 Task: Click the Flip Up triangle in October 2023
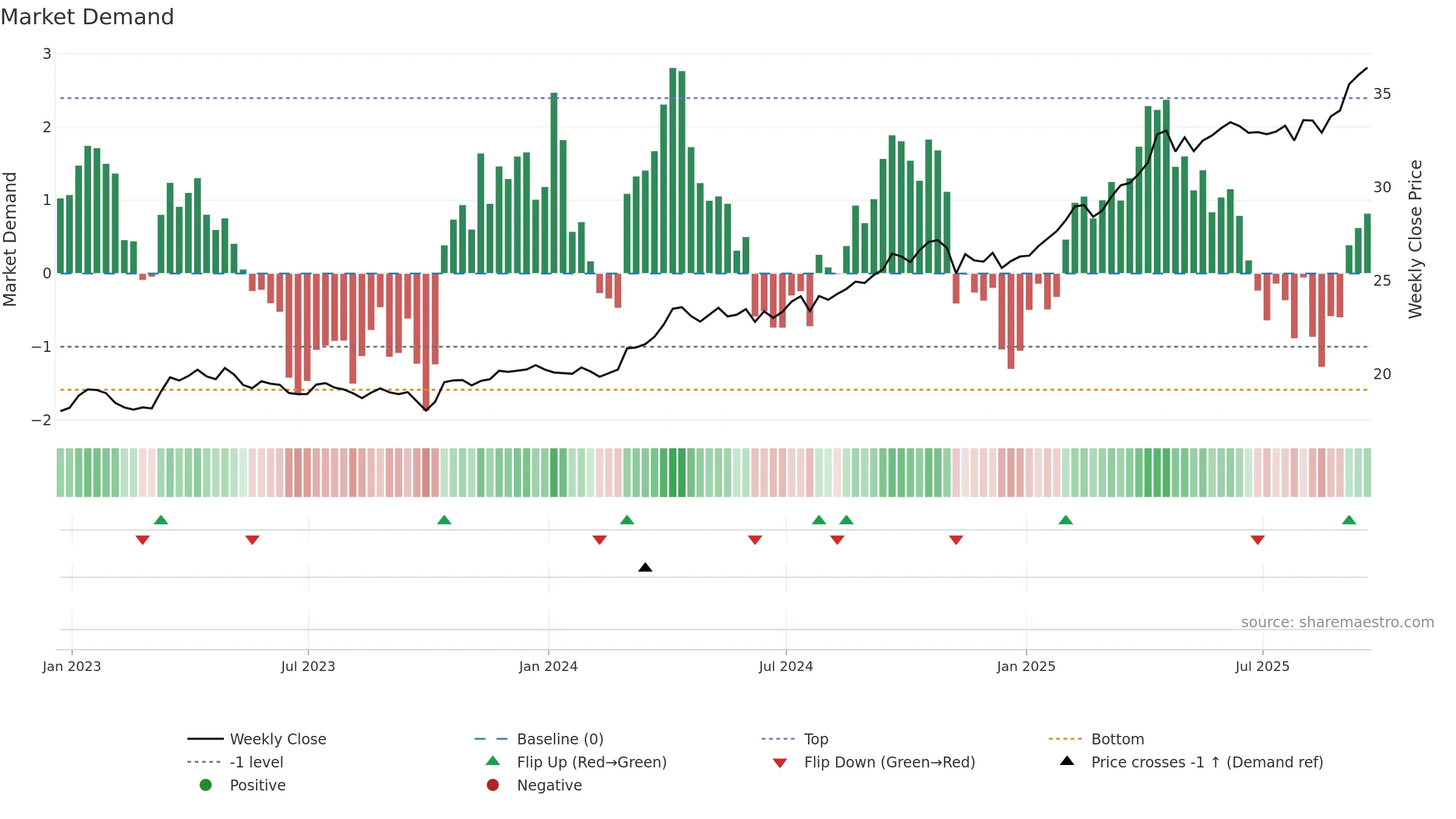pos(444,520)
